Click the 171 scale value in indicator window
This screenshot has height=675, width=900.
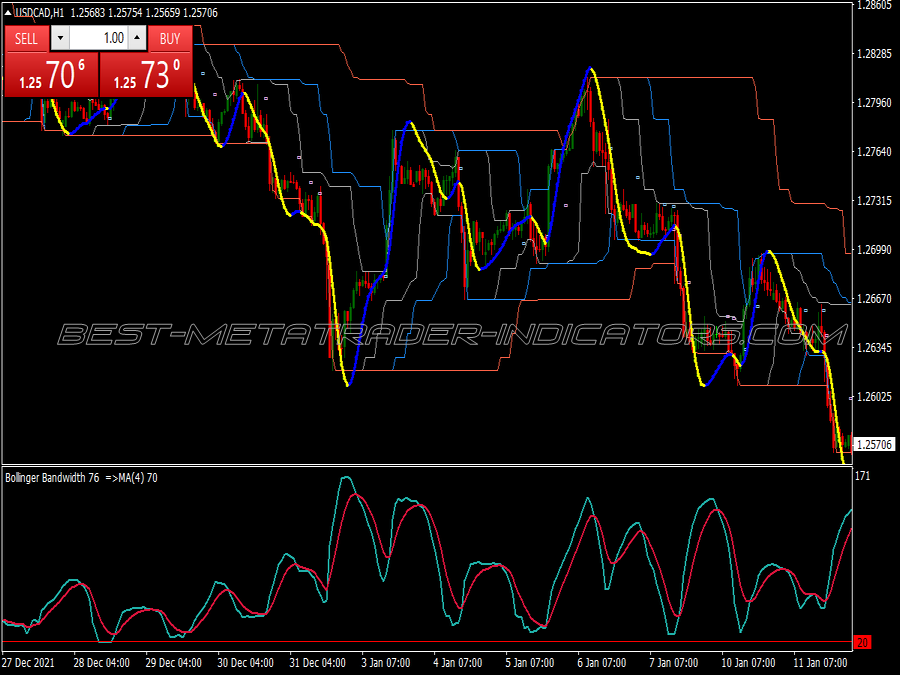click(863, 476)
